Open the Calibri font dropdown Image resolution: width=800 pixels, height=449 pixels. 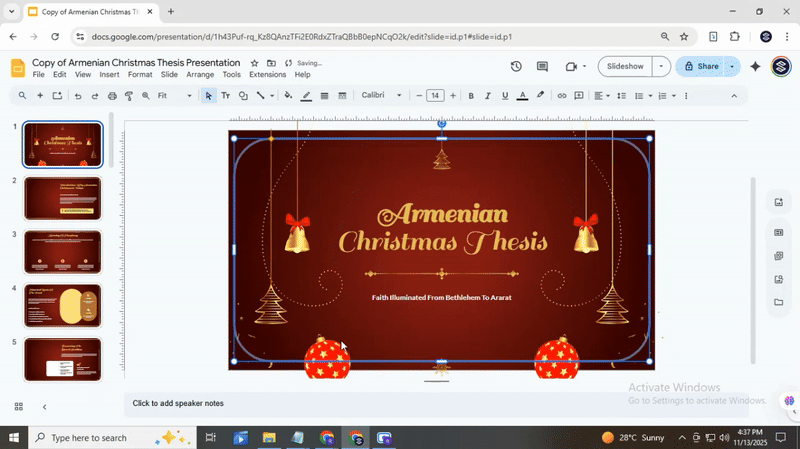coord(382,96)
